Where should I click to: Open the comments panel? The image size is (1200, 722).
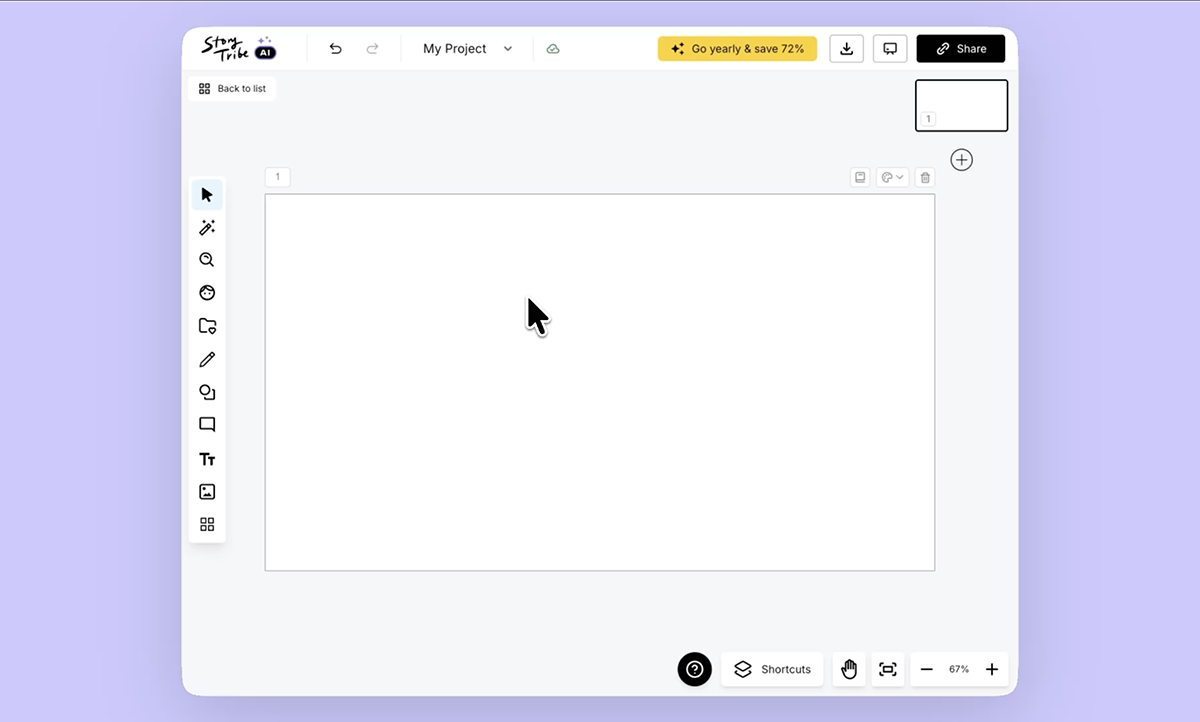click(890, 48)
